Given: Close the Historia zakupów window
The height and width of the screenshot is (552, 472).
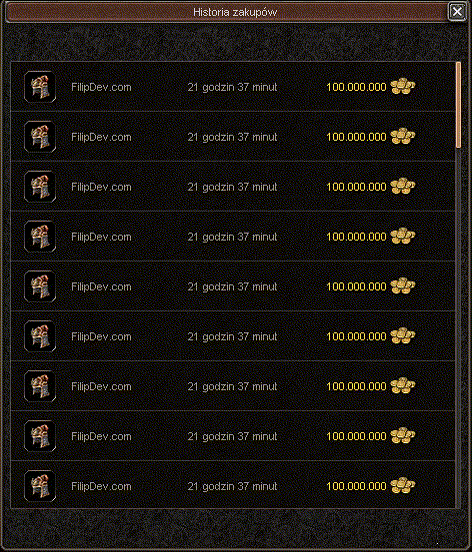Looking at the screenshot, I should click(457, 12).
